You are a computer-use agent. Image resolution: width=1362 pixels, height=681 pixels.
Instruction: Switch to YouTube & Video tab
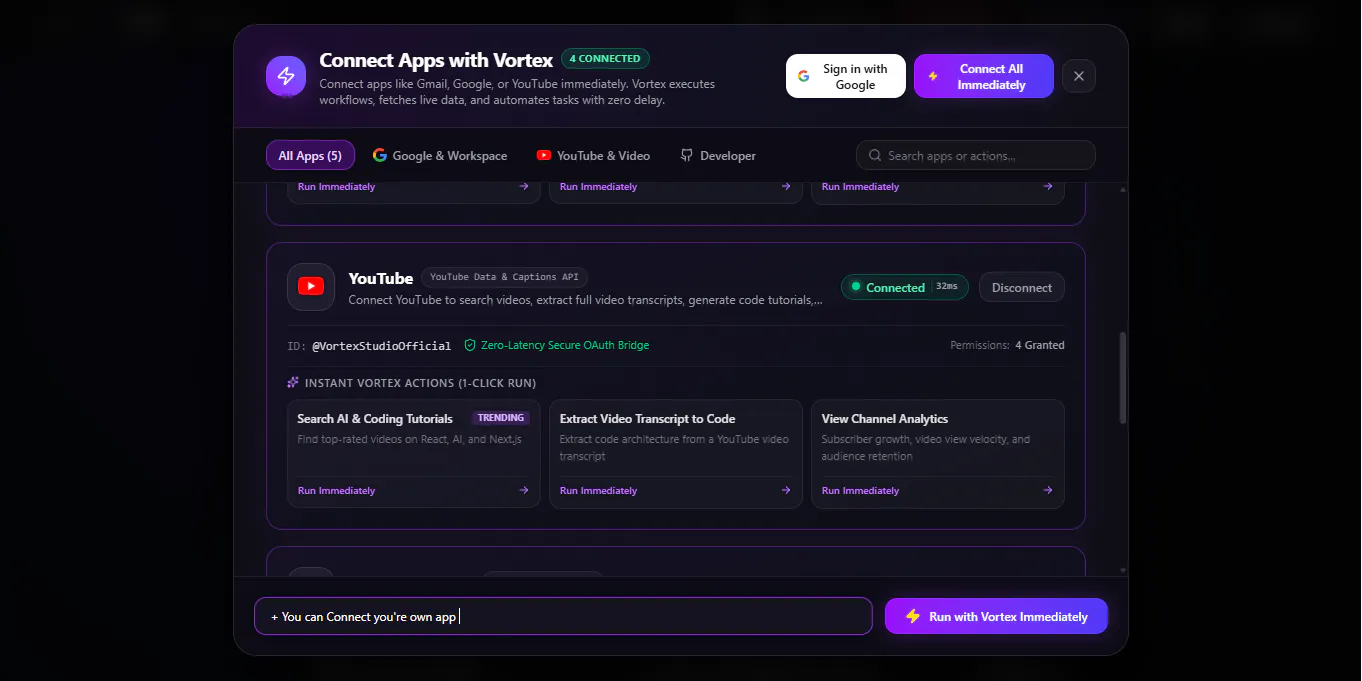593,155
